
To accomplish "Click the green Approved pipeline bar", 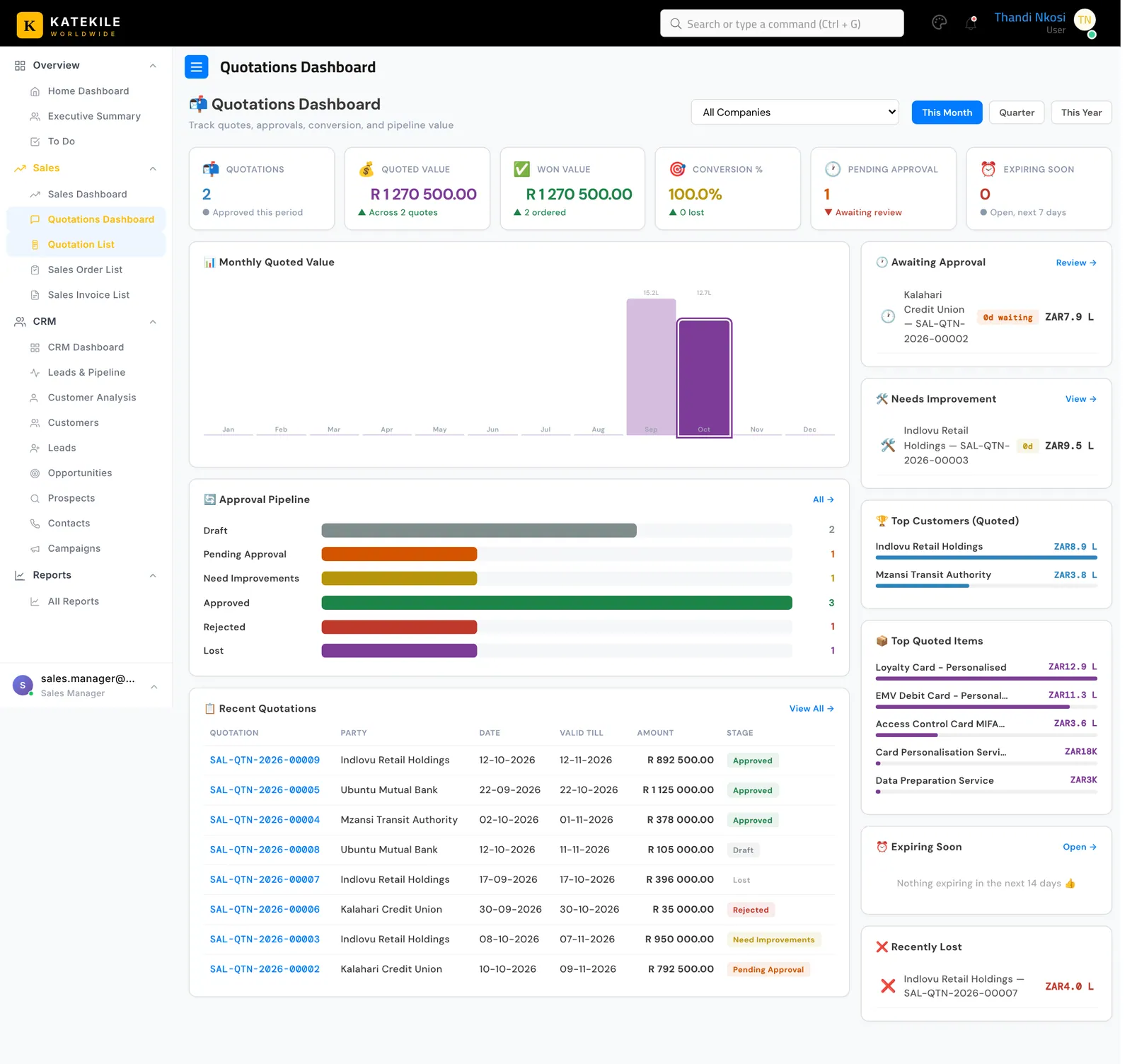I will point(557,603).
